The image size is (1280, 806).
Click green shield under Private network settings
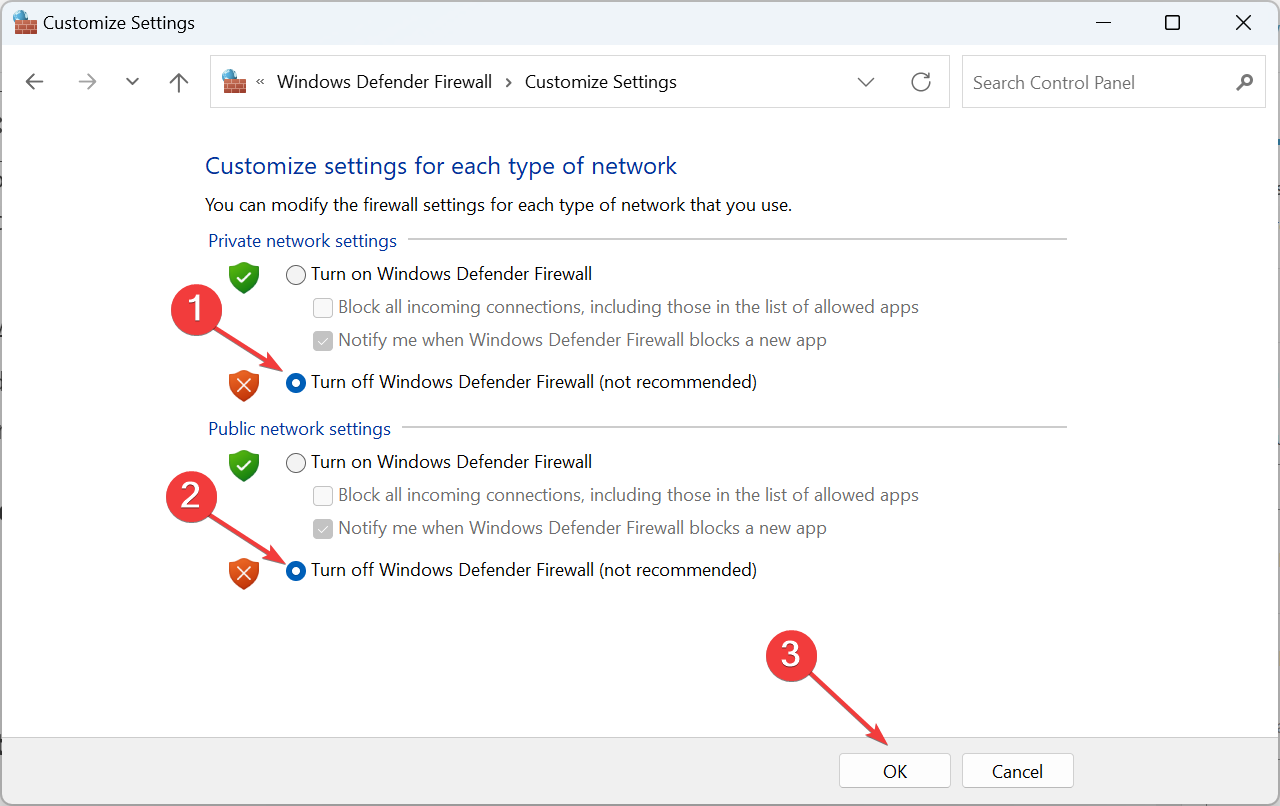point(244,277)
